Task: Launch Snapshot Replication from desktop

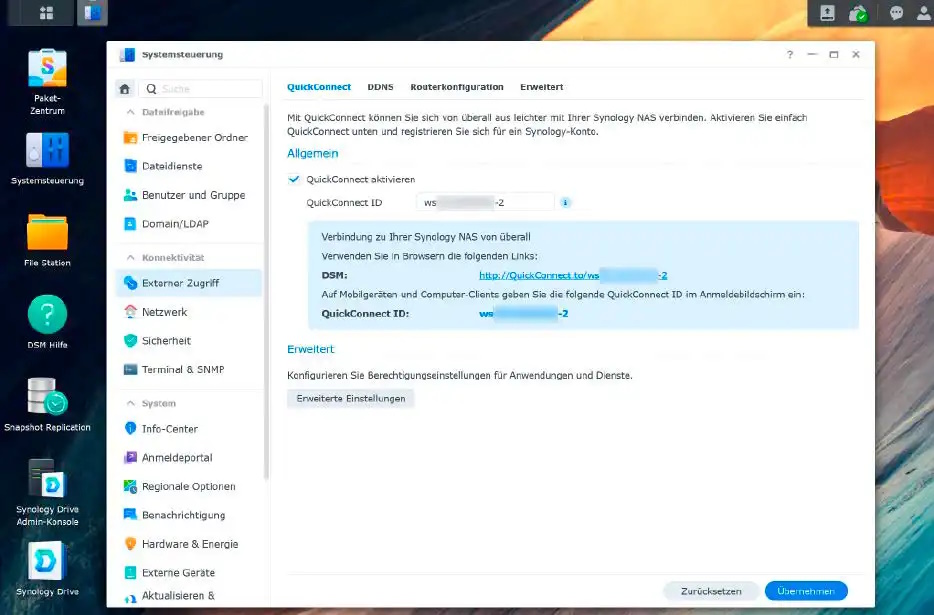Action: 47,396
